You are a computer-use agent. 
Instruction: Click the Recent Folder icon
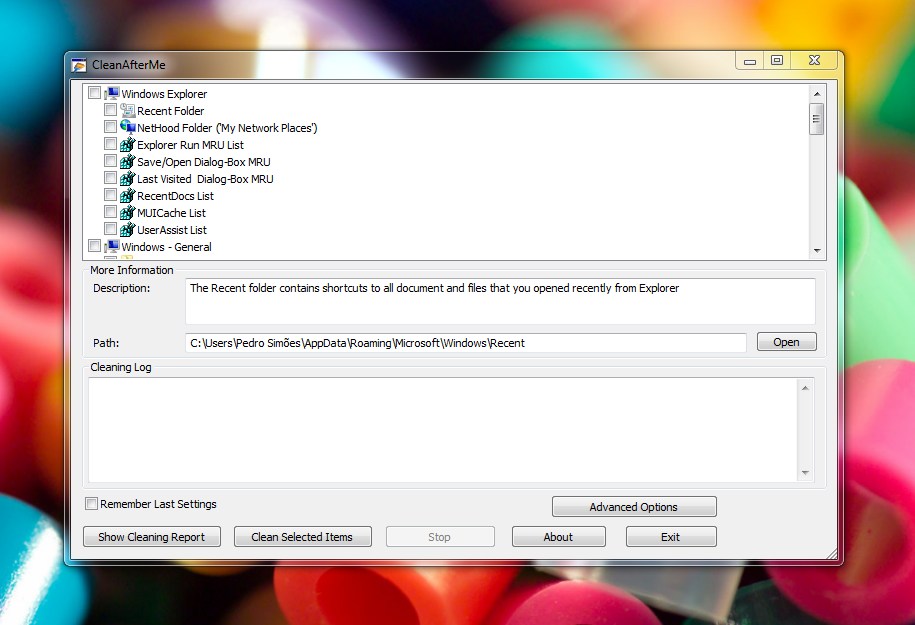point(127,110)
